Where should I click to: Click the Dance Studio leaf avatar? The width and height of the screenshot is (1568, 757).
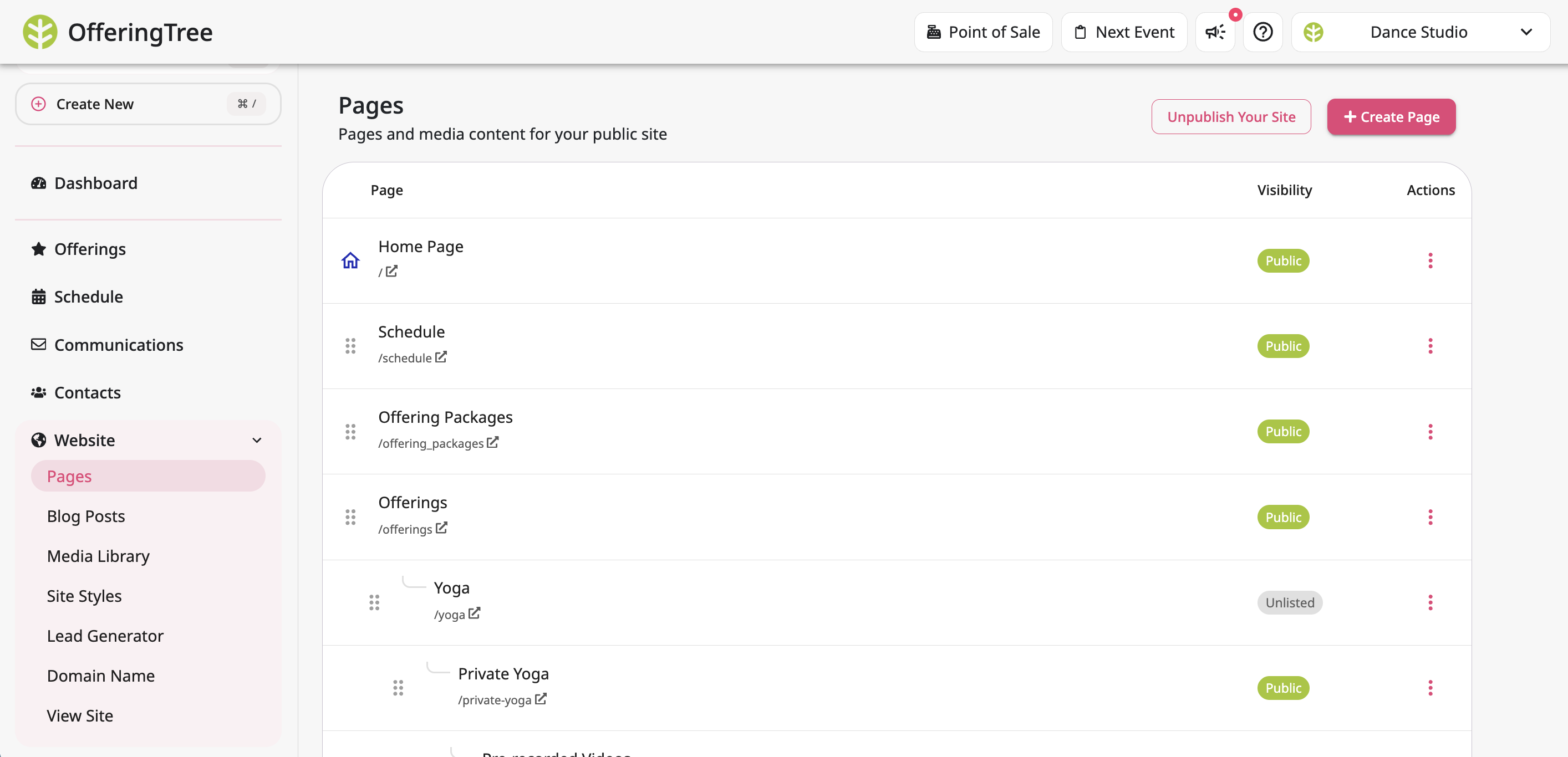pos(1313,32)
